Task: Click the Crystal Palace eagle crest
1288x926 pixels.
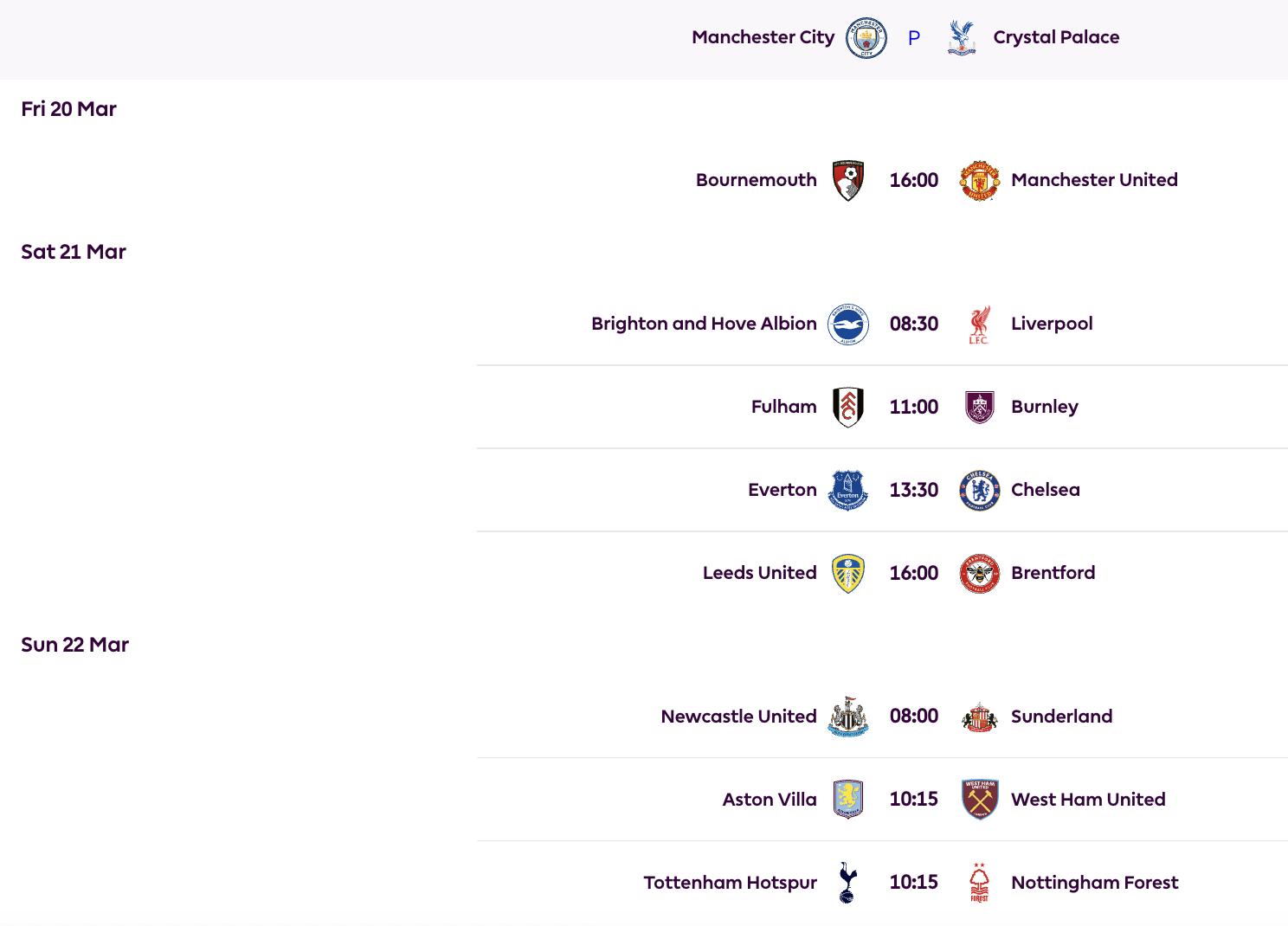Action: (962, 38)
